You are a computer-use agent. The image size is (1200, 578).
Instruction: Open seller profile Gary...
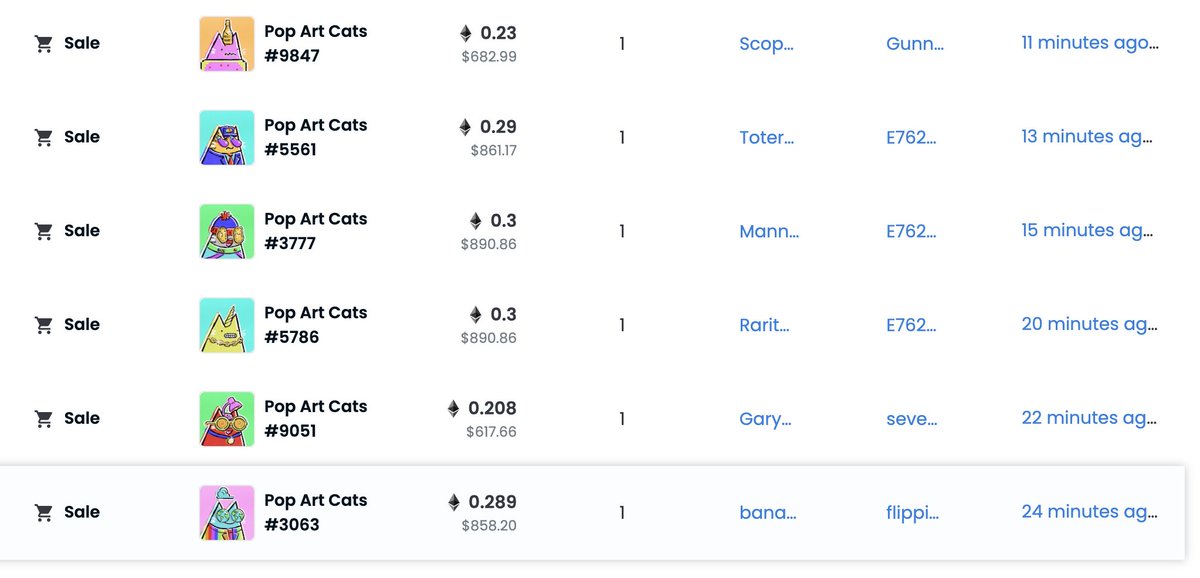[766, 419]
